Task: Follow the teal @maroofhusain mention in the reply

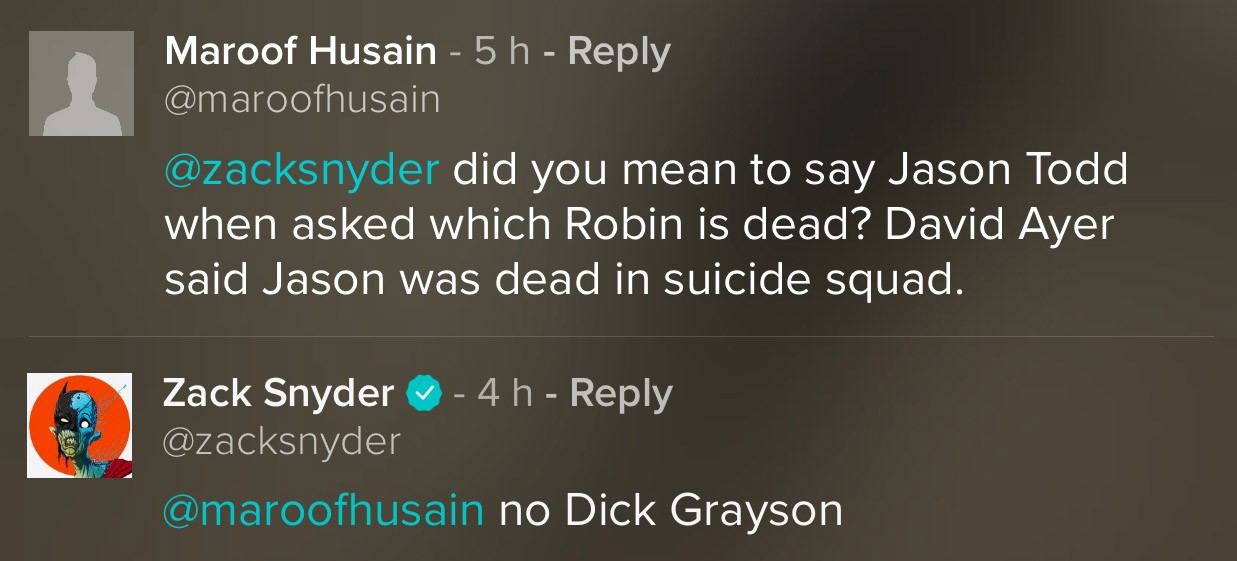Action: (x=323, y=511)
